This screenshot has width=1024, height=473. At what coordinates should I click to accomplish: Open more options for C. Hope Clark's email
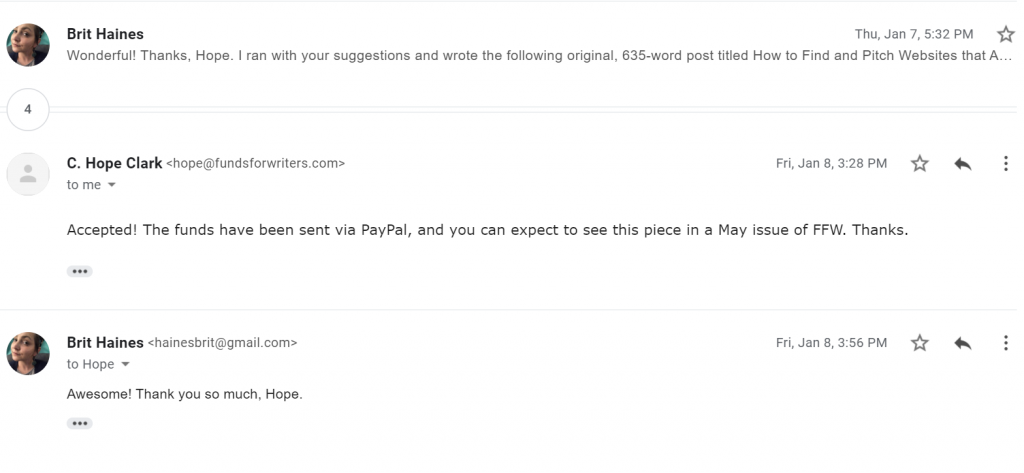tap(1006, 163)
